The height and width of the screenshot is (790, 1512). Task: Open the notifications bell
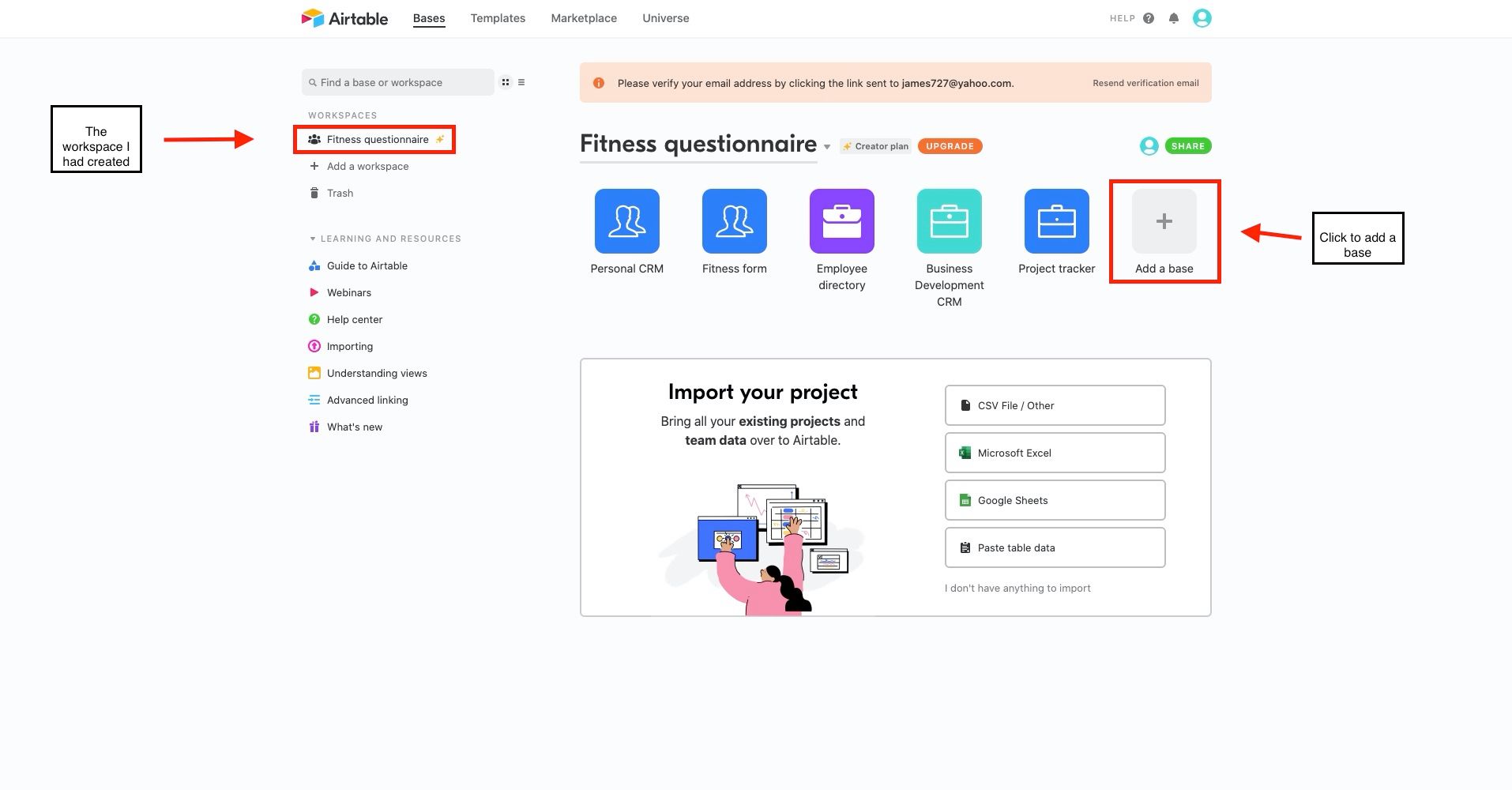point(1174,18)
